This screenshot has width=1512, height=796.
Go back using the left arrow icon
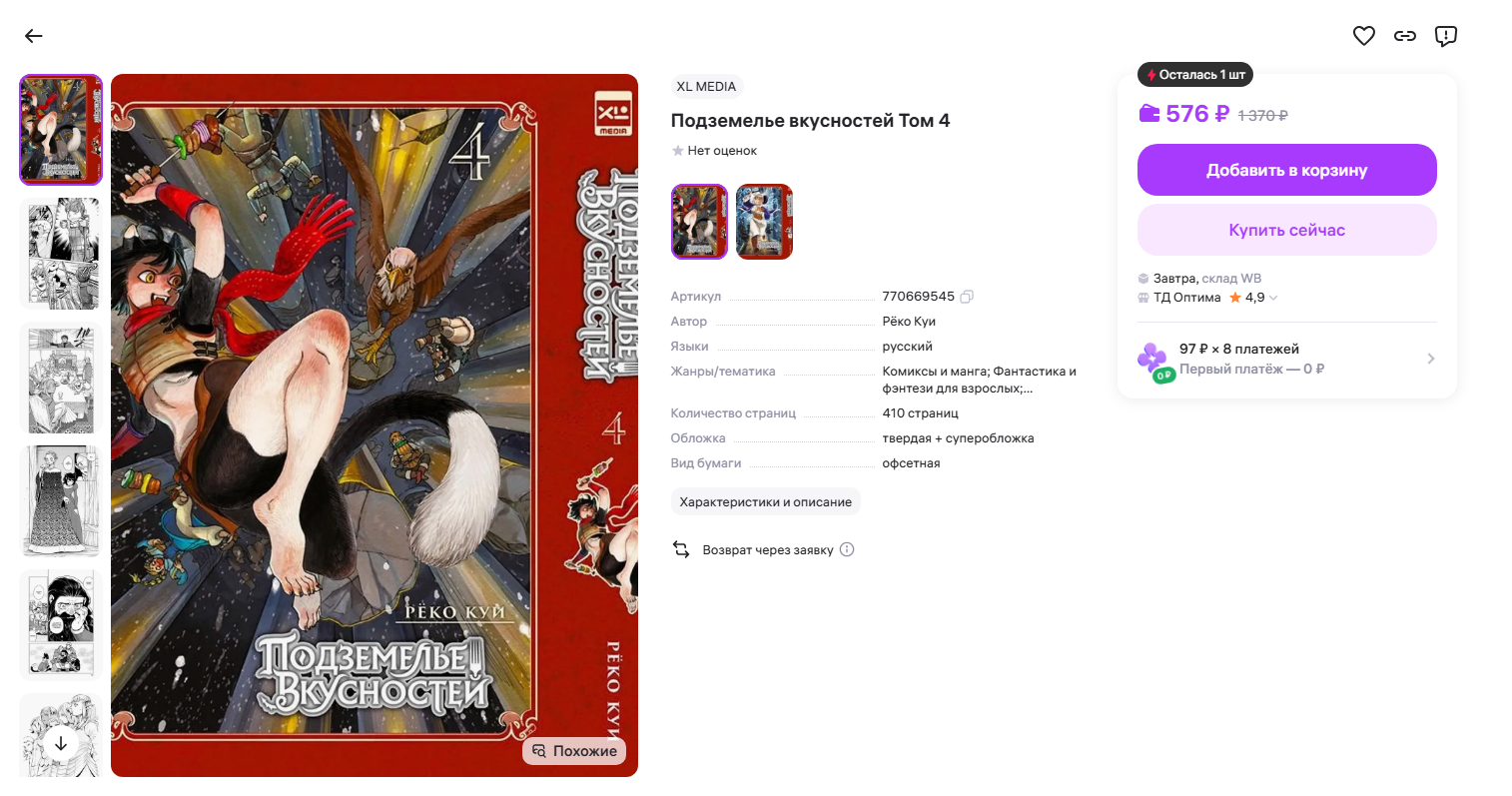(34, 36)
